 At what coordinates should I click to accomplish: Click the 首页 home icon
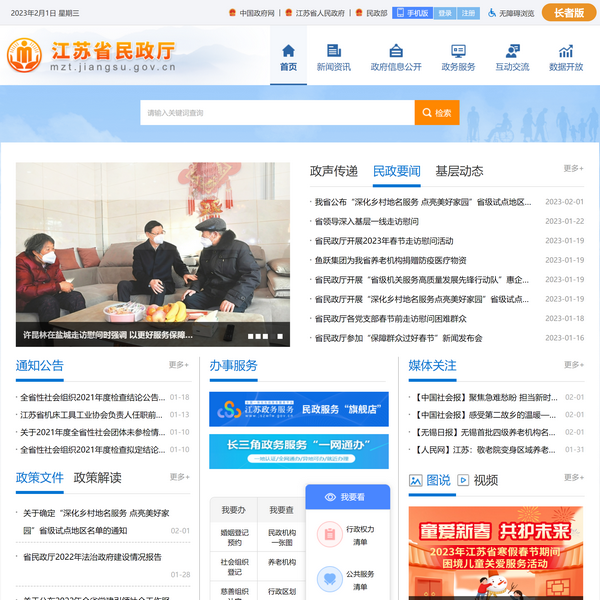pyautogui.click(x=288, y=50)
